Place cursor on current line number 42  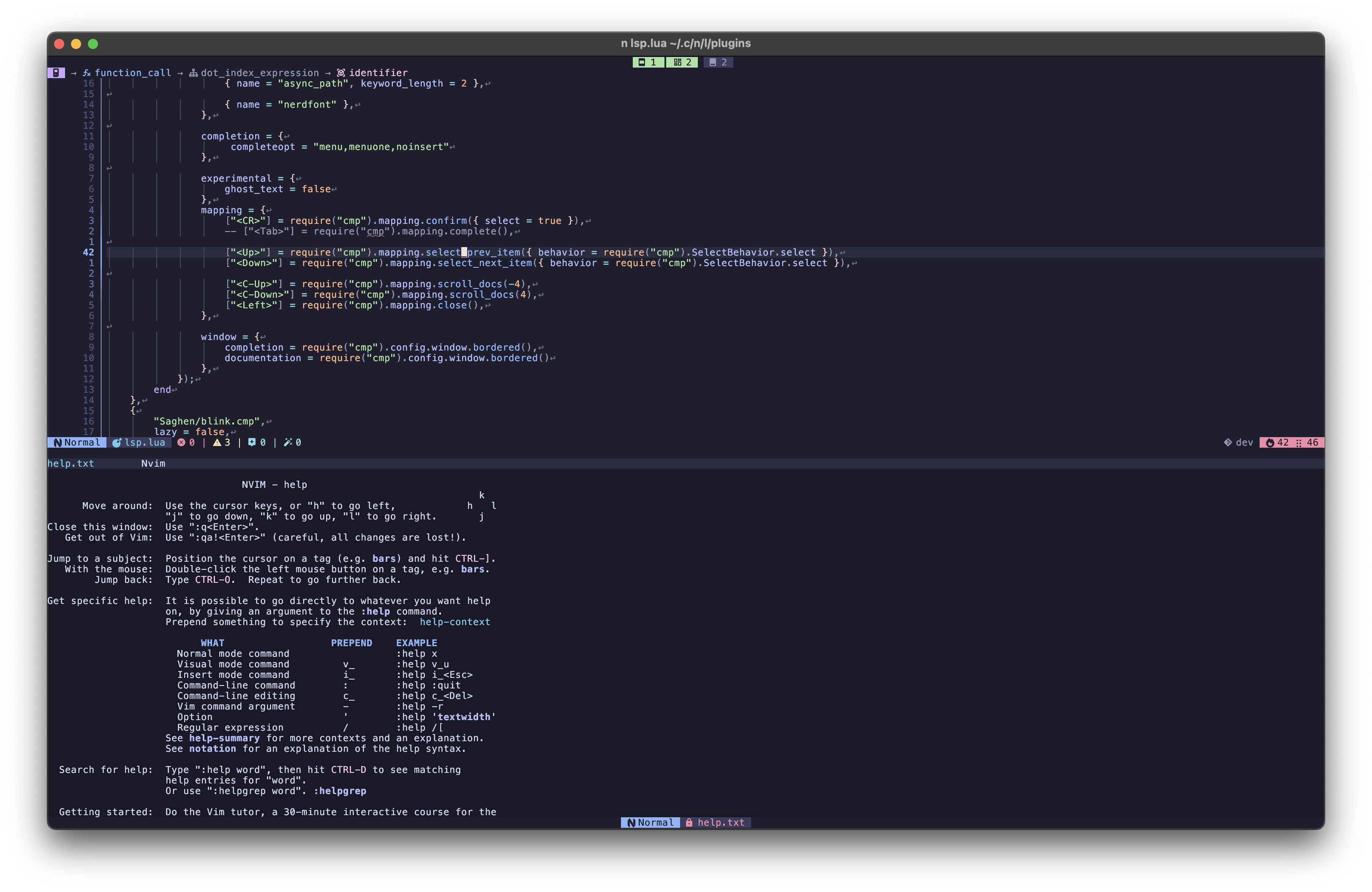pos(88,253)
